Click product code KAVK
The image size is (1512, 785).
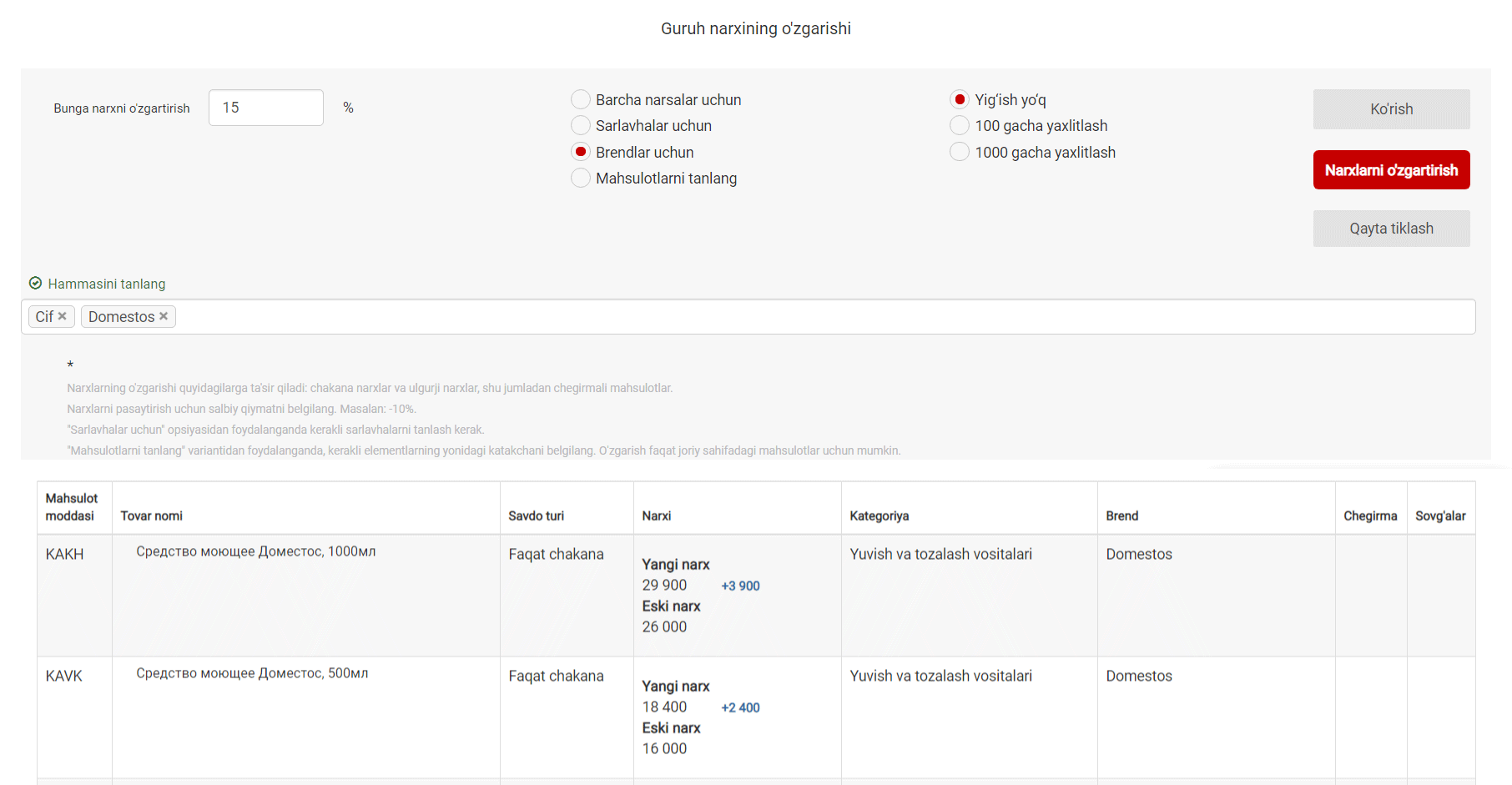tap(63, 676)
